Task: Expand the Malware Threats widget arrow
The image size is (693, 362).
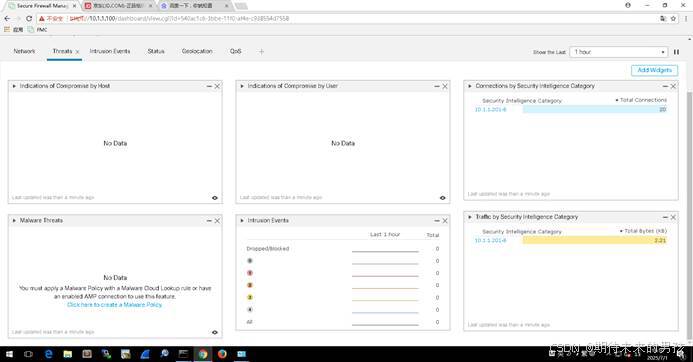Action: [x=14, y=221]
